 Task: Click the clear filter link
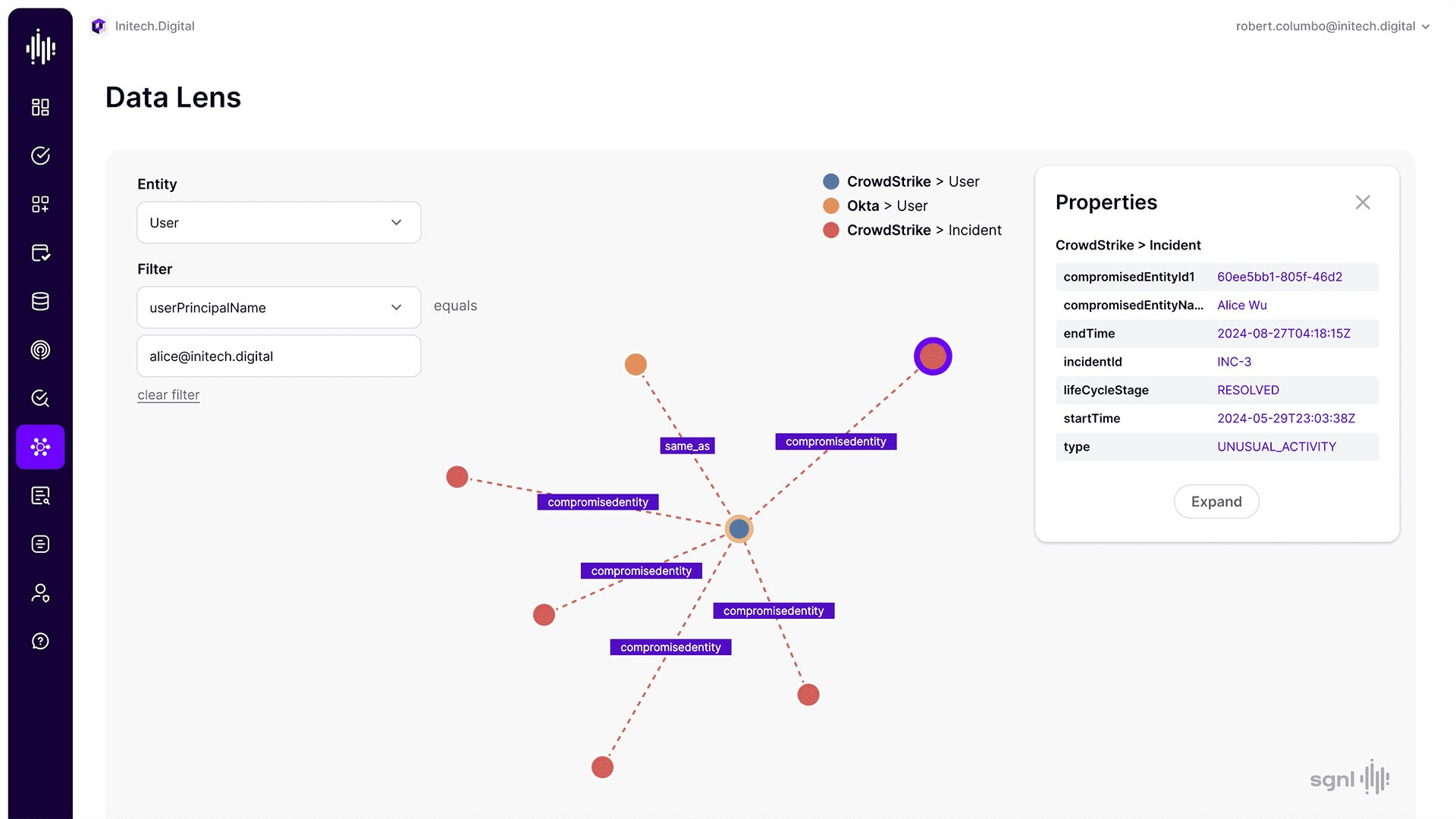coord(168,395)
